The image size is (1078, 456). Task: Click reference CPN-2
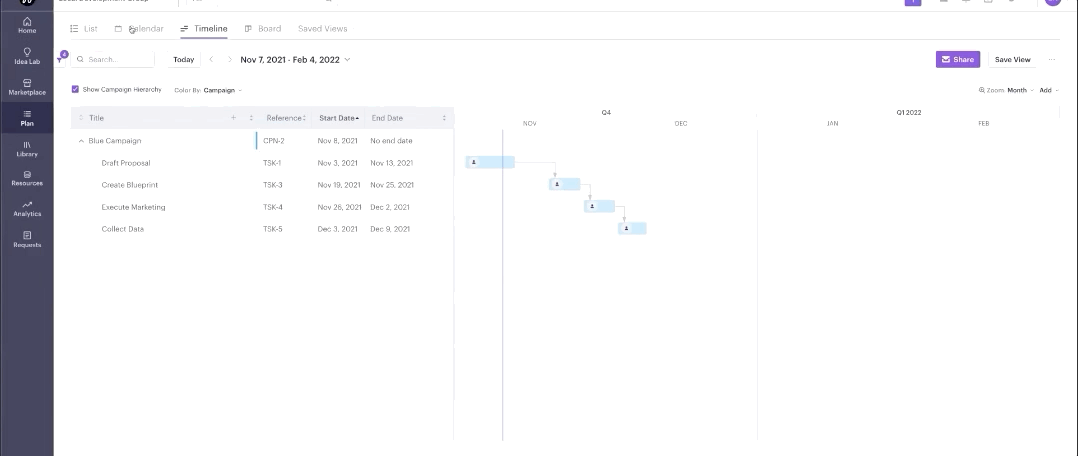pos(274,141)
